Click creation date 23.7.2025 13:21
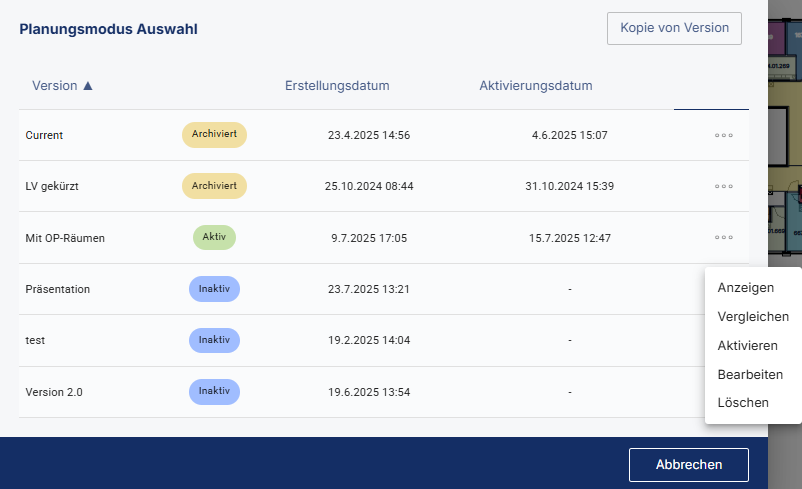 (369, 289)
